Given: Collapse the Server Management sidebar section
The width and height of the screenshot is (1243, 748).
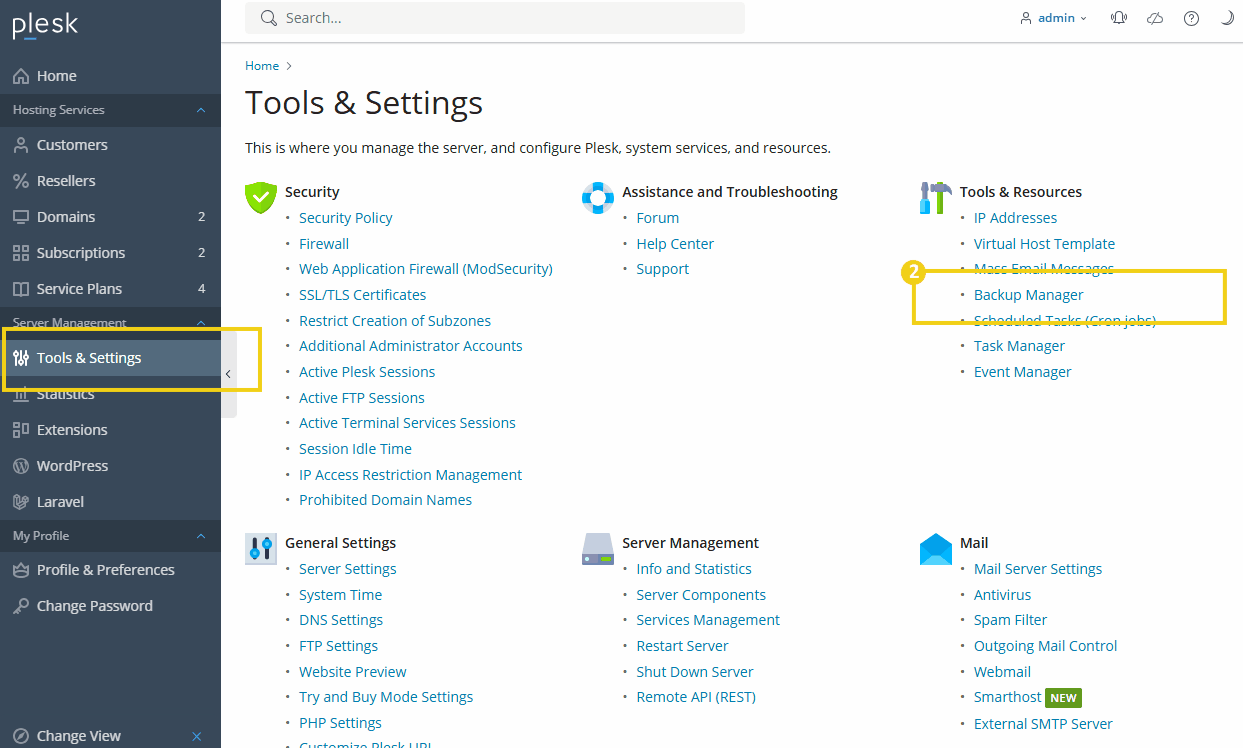Looking at the screenshot, I should click(x=201, y=323).
